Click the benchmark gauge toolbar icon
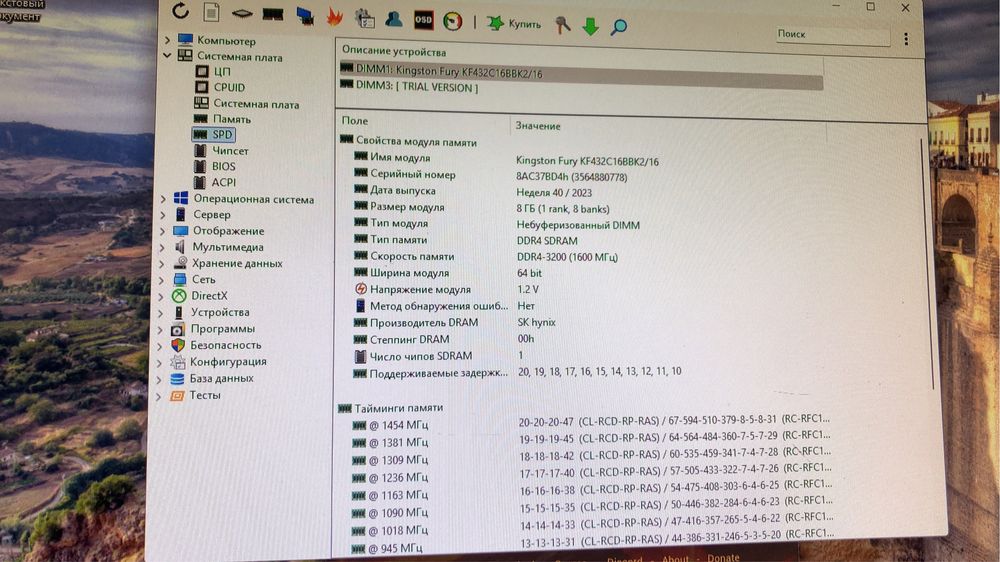 pyautogui.click(x=452, y=21)
